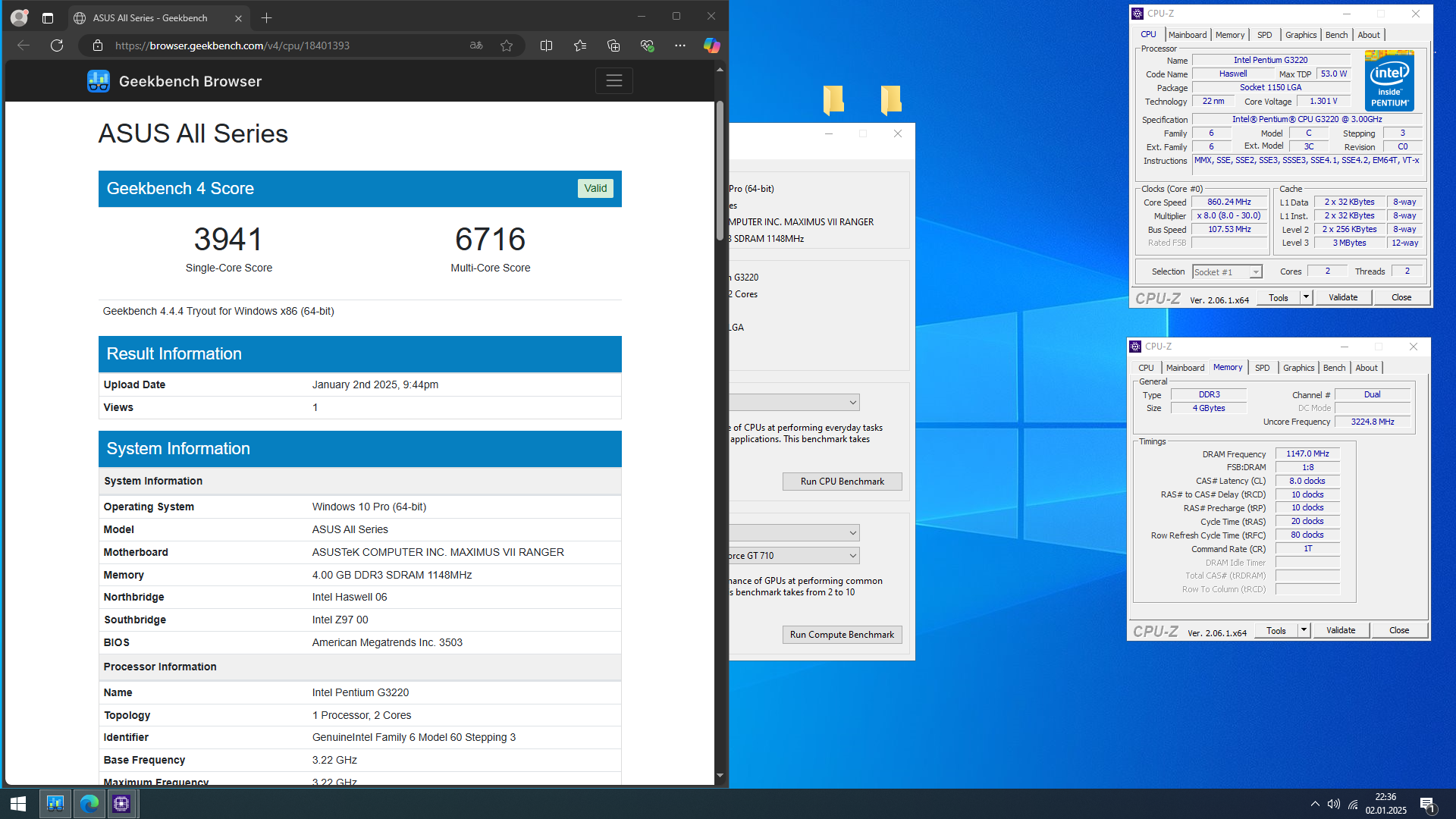Open the right desktop folder icon
1456x819 pixels.
890,100
